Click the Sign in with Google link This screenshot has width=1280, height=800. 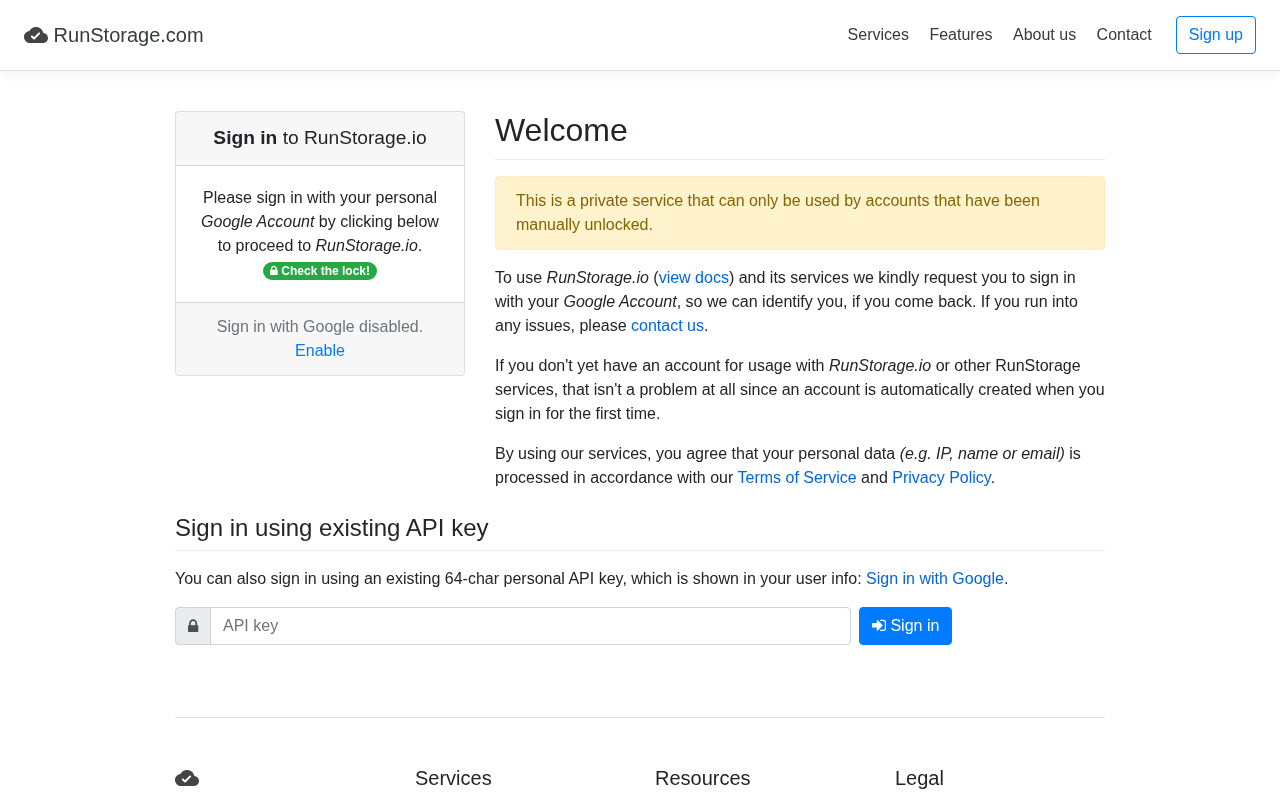tap(935, 579)
